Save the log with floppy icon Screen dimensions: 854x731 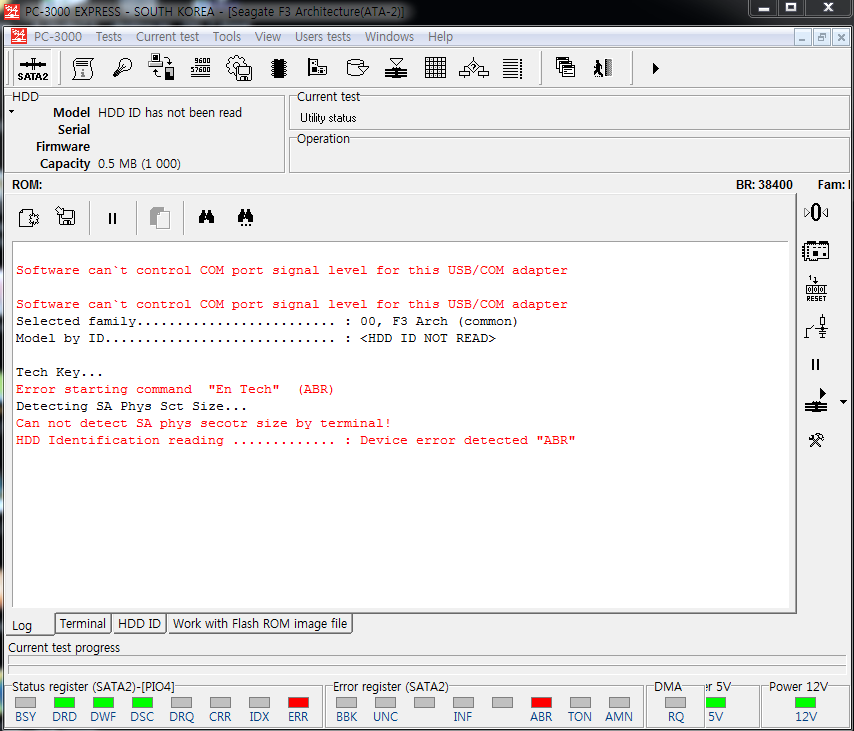(x=66, y=216)
